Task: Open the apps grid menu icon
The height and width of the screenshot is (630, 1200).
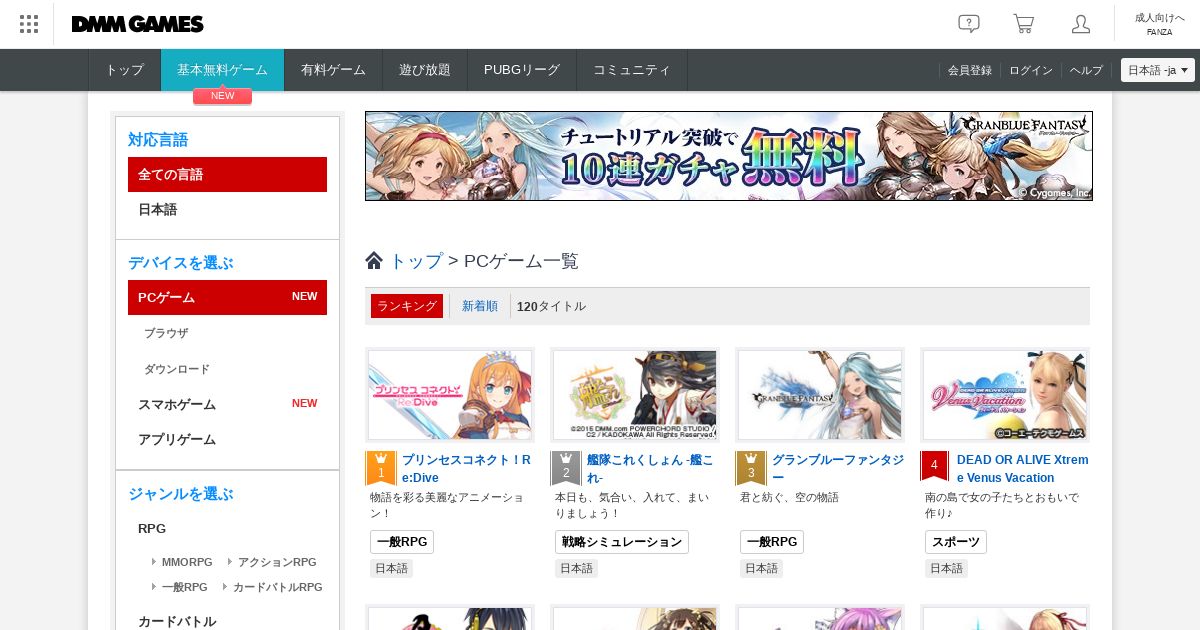Action: pos(29,24)
